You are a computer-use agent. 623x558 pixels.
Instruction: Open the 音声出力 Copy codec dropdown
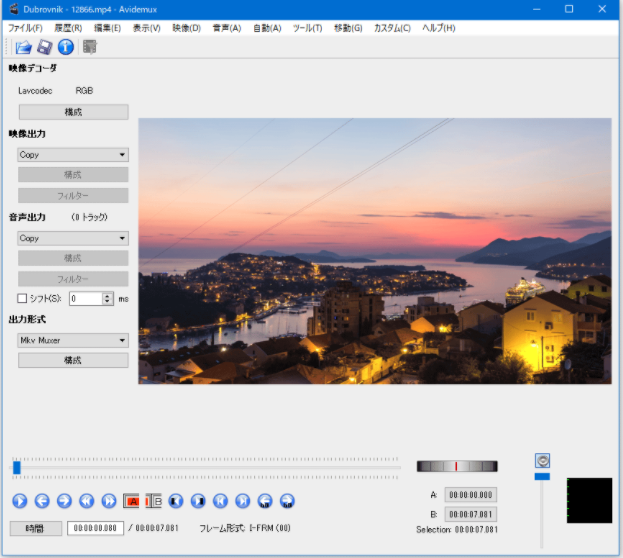(x=73, y=238)
